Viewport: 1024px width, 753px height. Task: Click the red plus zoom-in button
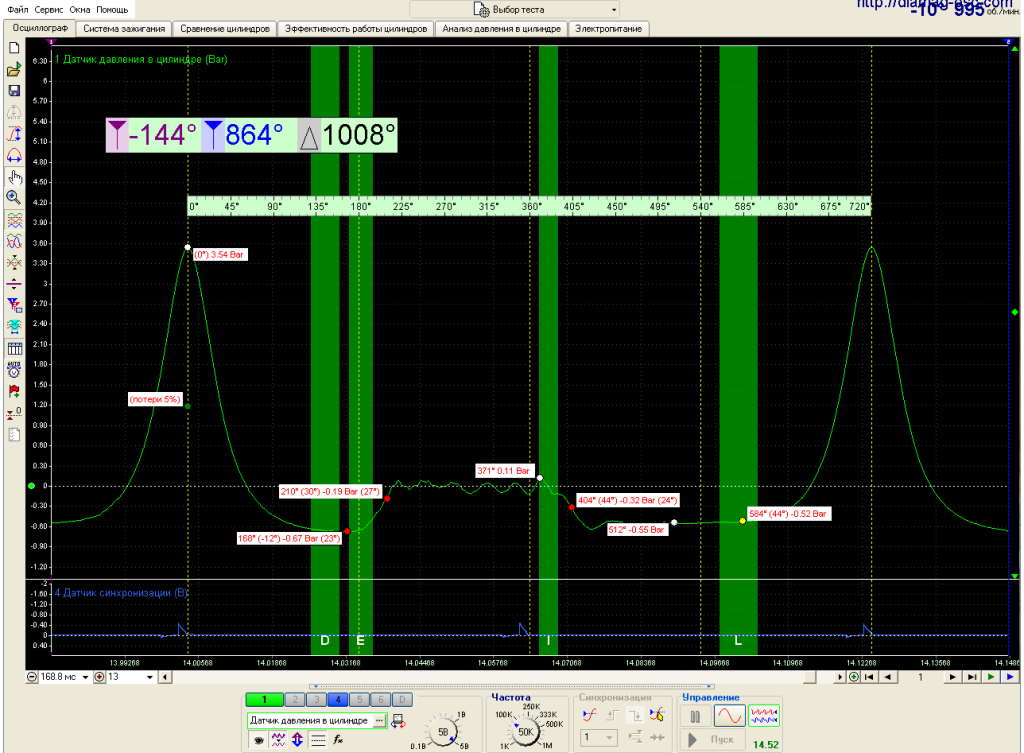(x=99, y=677)
